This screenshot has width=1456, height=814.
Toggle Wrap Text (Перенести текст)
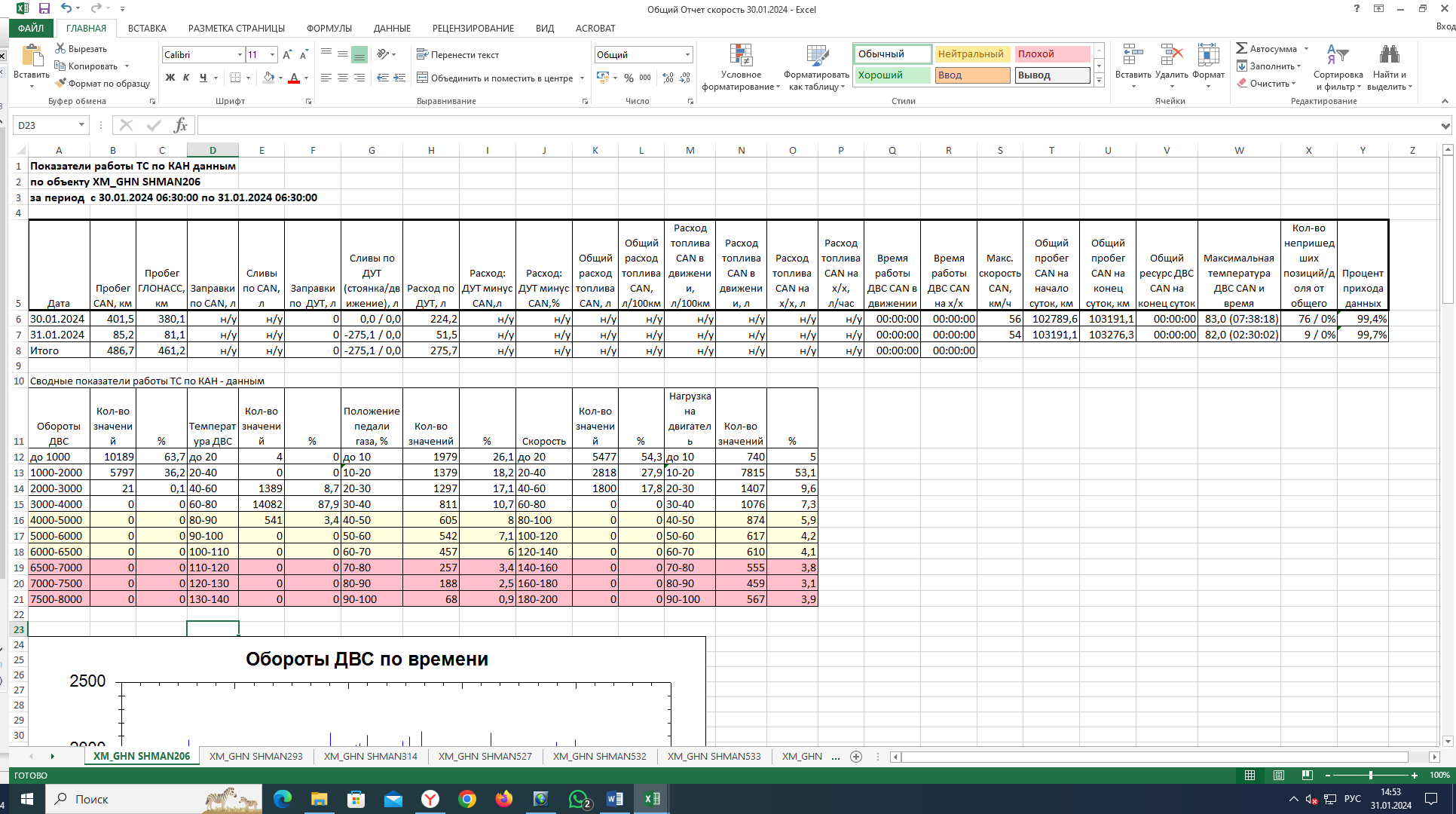457,54
